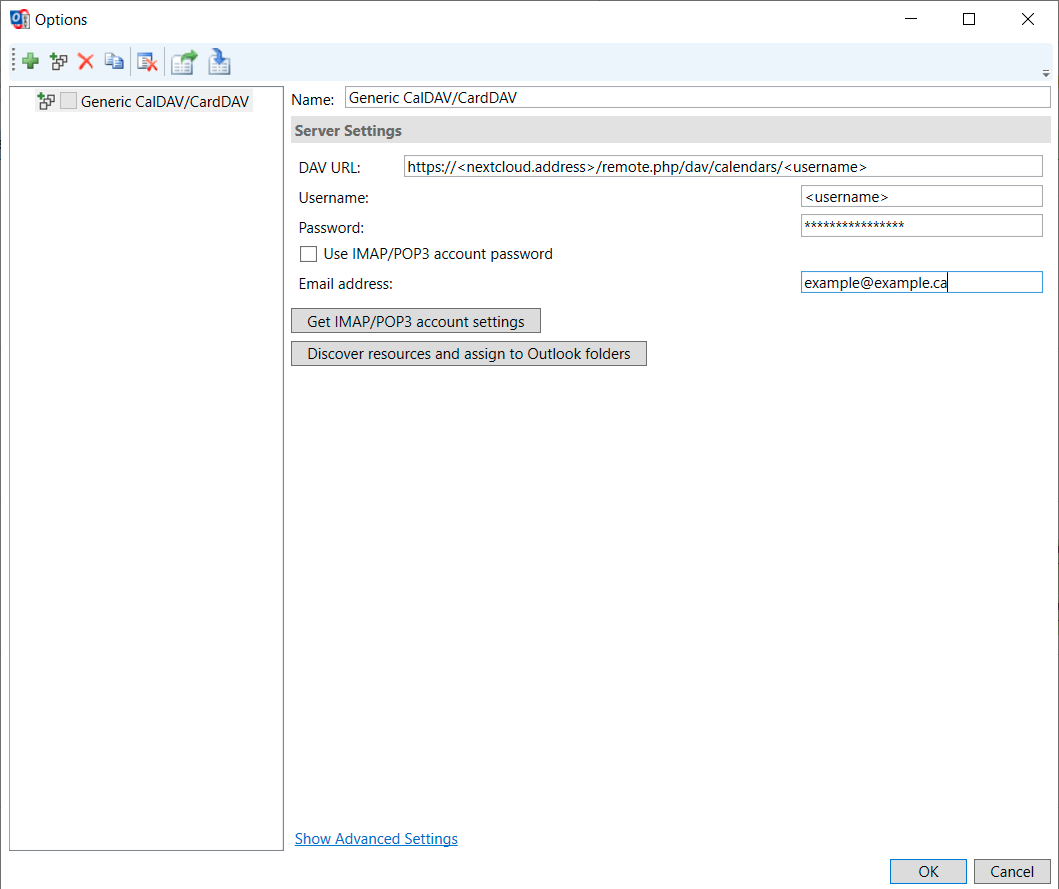Screen dimensions: 1059x889
Task: Enable Use IMAP/POP3 account password
Action: (309, 254)
